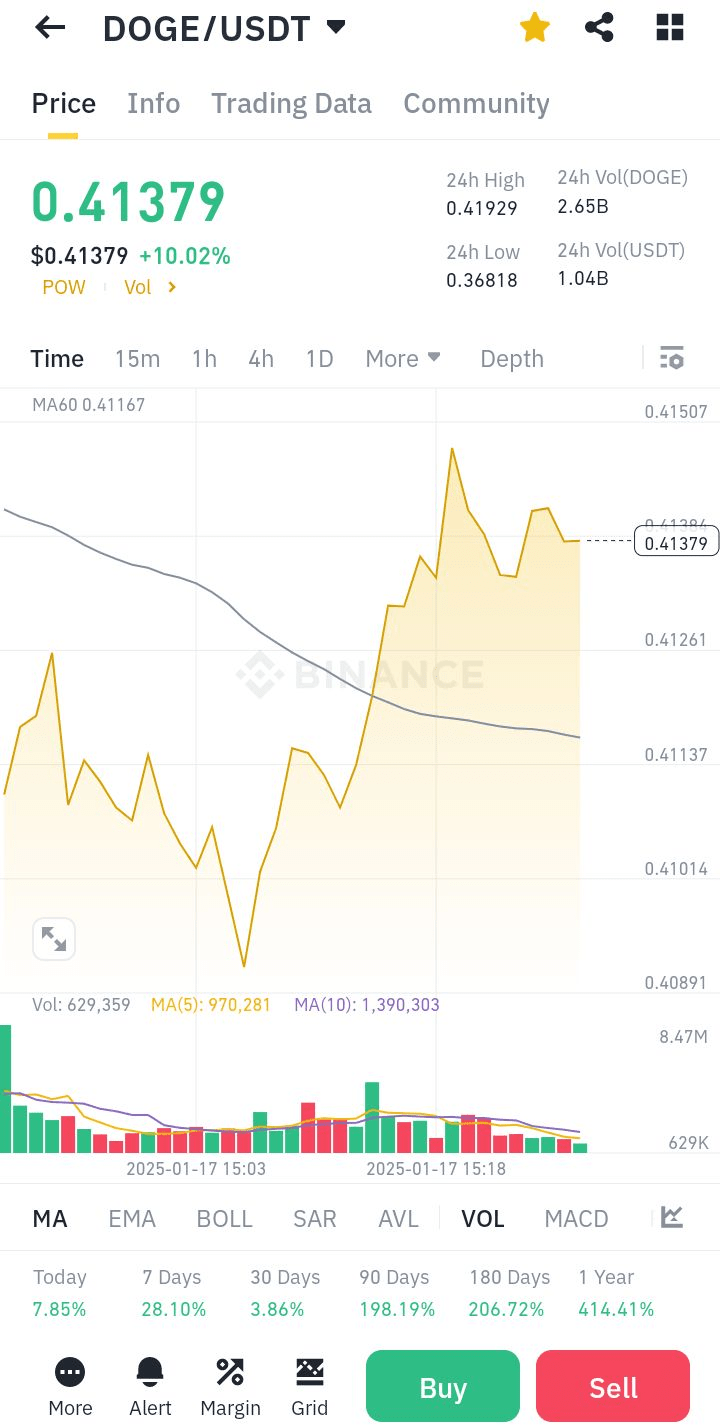Open Margin trading icon
Image resolution: width=720 pixels, height=1427 pixels.
[x=230, y=1372]
